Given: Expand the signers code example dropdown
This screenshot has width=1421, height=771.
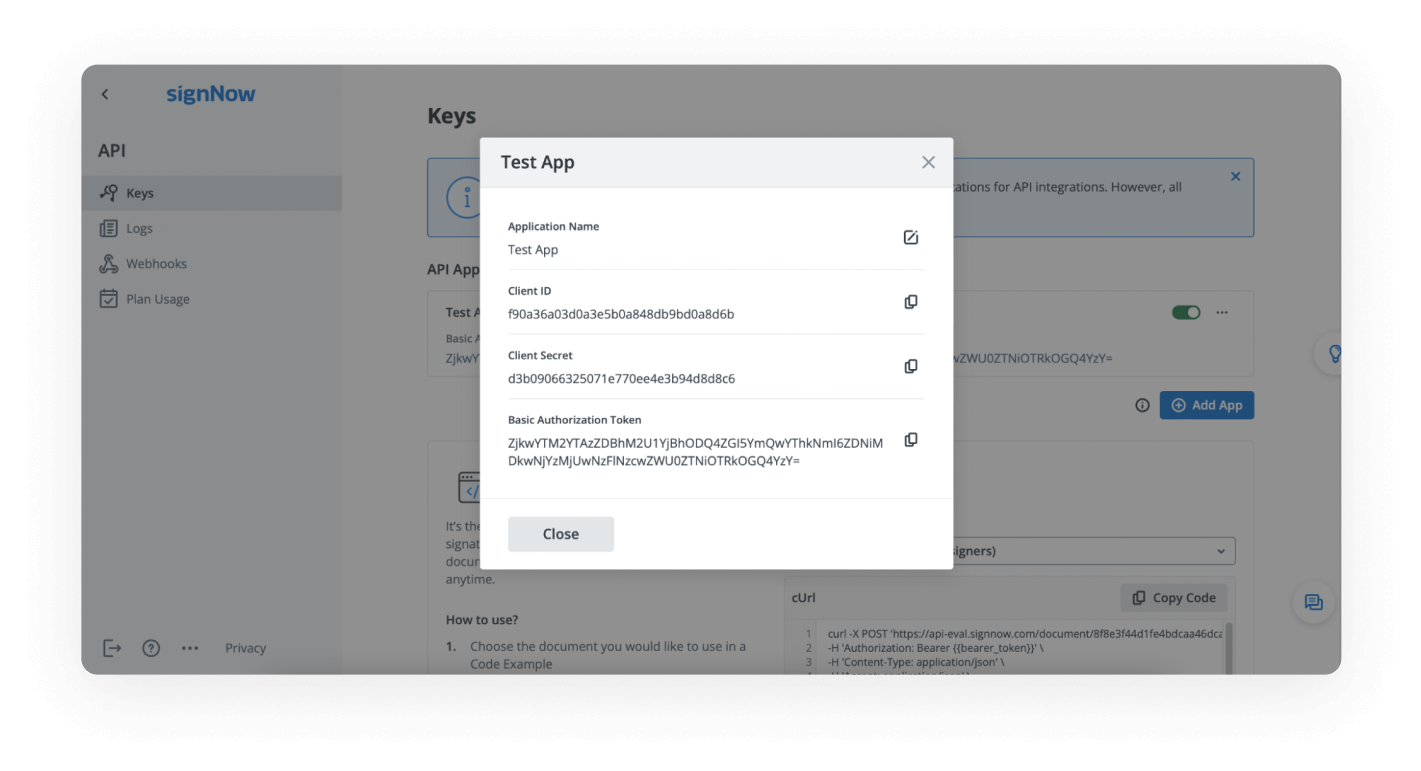Looking at the screenshot, I should tap(1219, 551).
